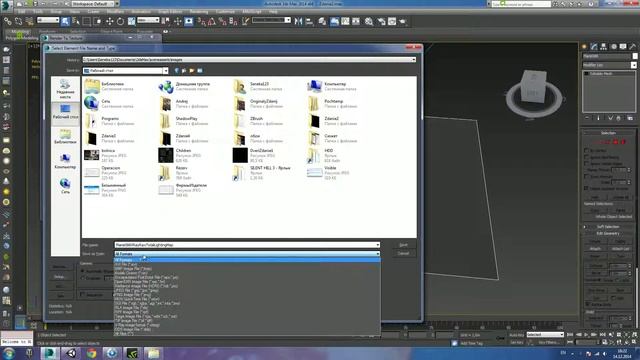Choose JPEG File from type list
Viewport: 640px width, 360px height.
(x=136, y=290)
